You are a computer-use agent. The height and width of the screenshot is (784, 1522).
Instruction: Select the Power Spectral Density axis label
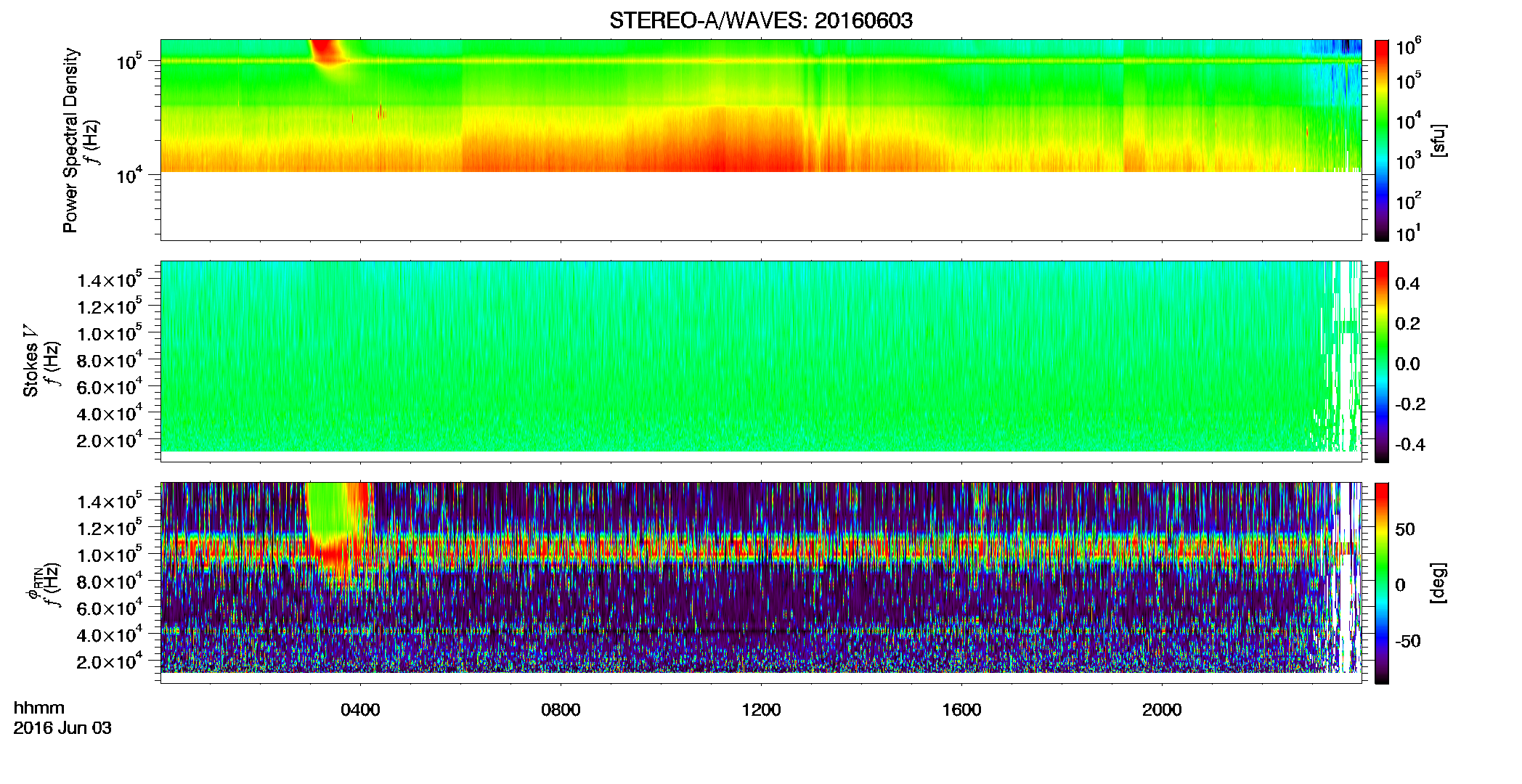pyautogui.click(x=70, y=140)
